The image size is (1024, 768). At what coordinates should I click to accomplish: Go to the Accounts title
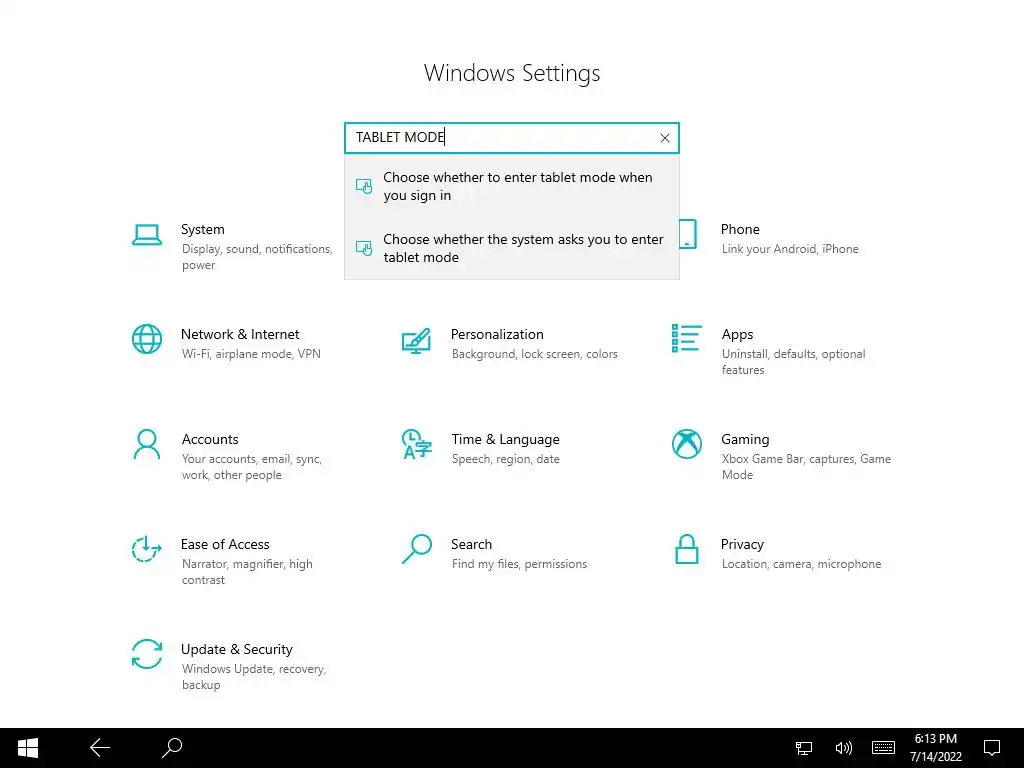(x=210, y=440)
